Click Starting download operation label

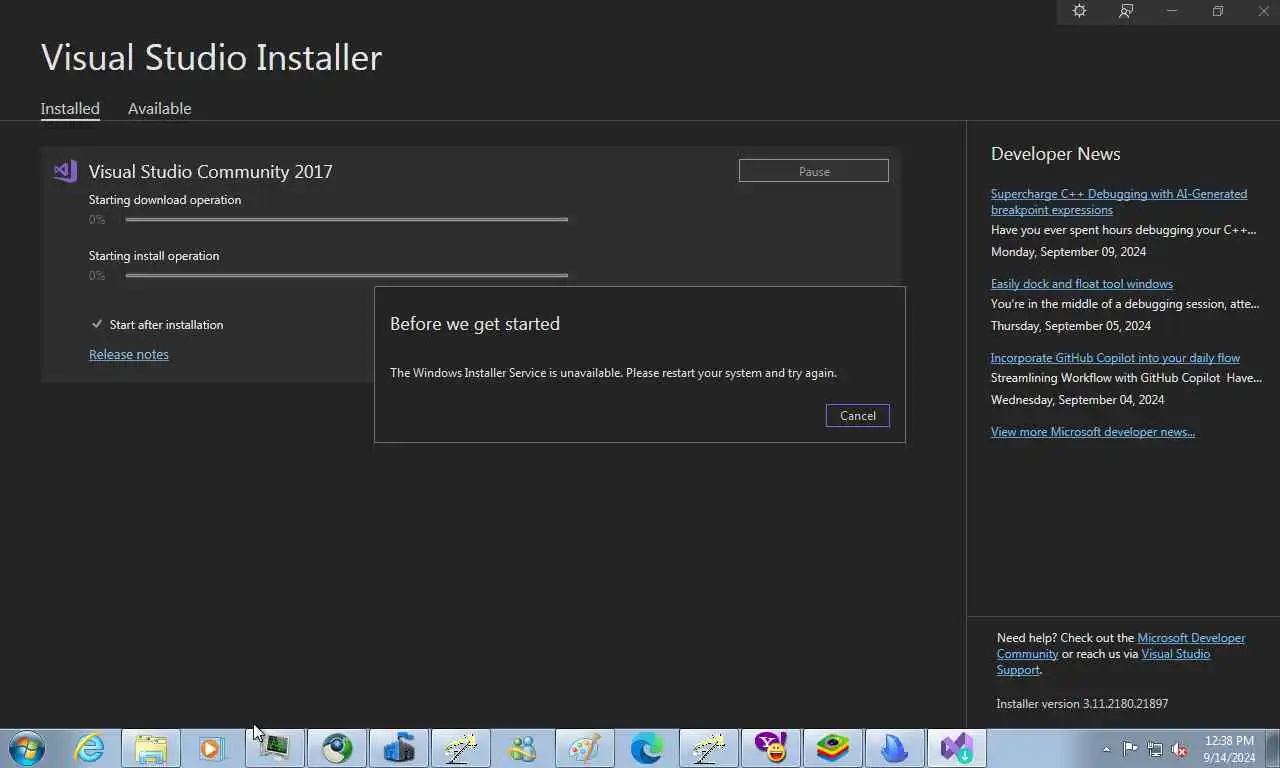click(165, 199)
